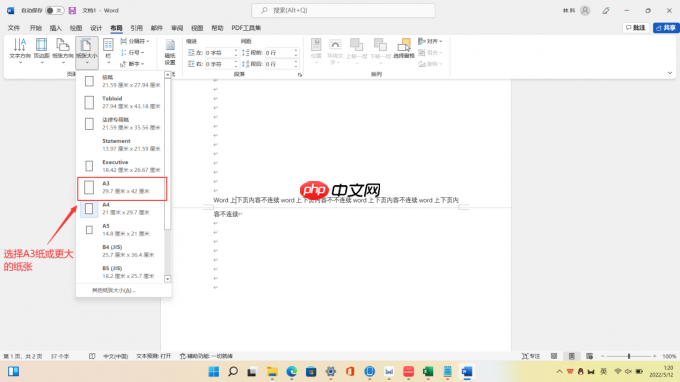Image resolution: width=680 pixels, height=382 pixels.
Task: Switch to the 插入 tab
Action: (x=56, y=28)
